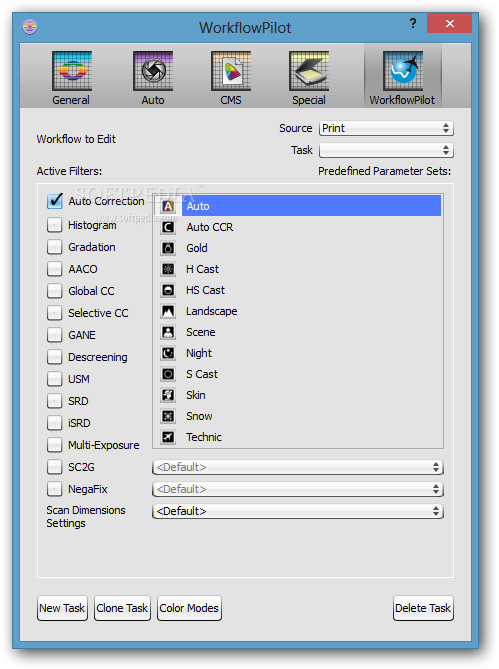Open the Auto preferences aperture icon
This screenshot has height=669, width=499.
153,71
